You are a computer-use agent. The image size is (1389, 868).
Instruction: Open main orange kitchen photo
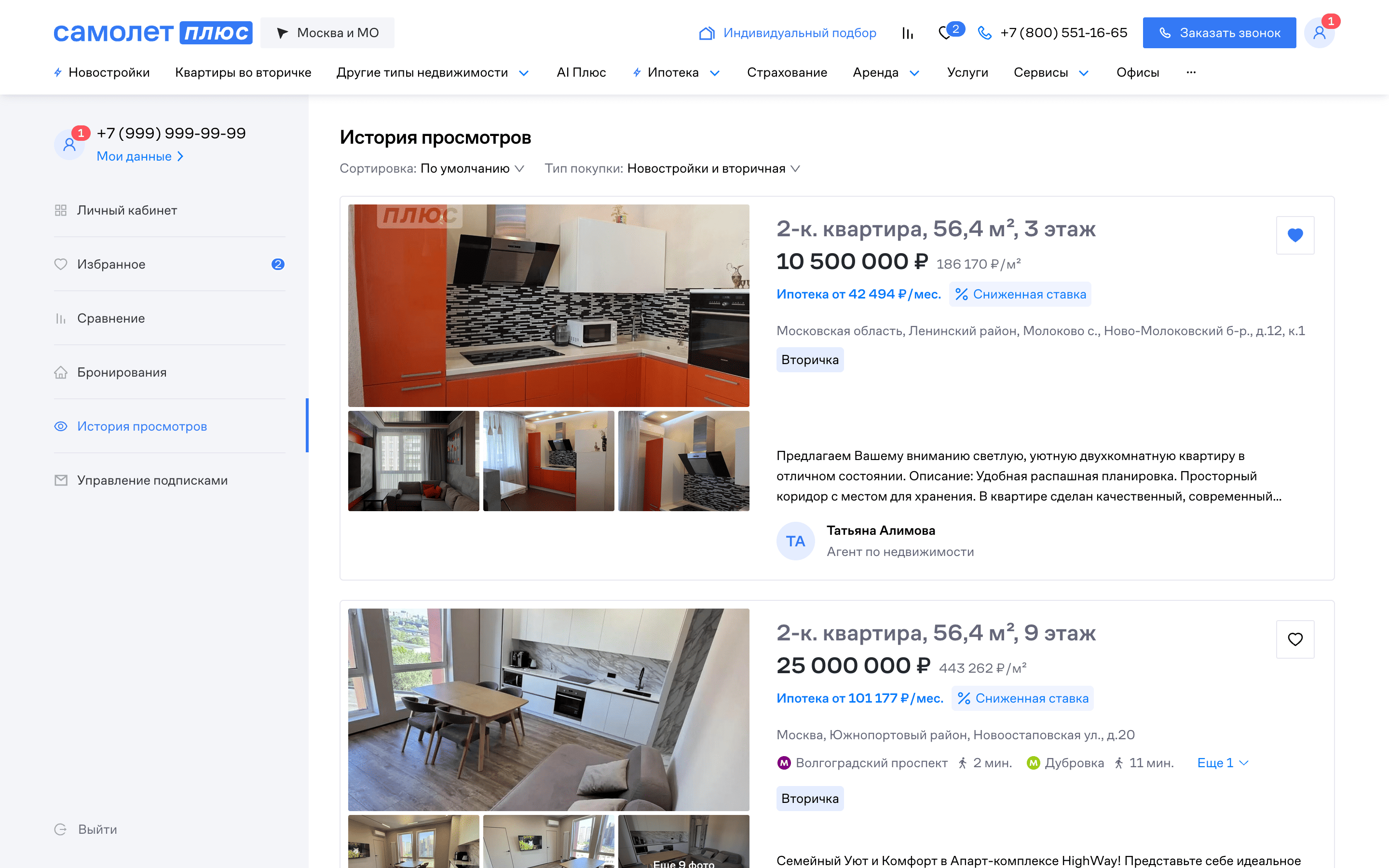coord(549,305)
